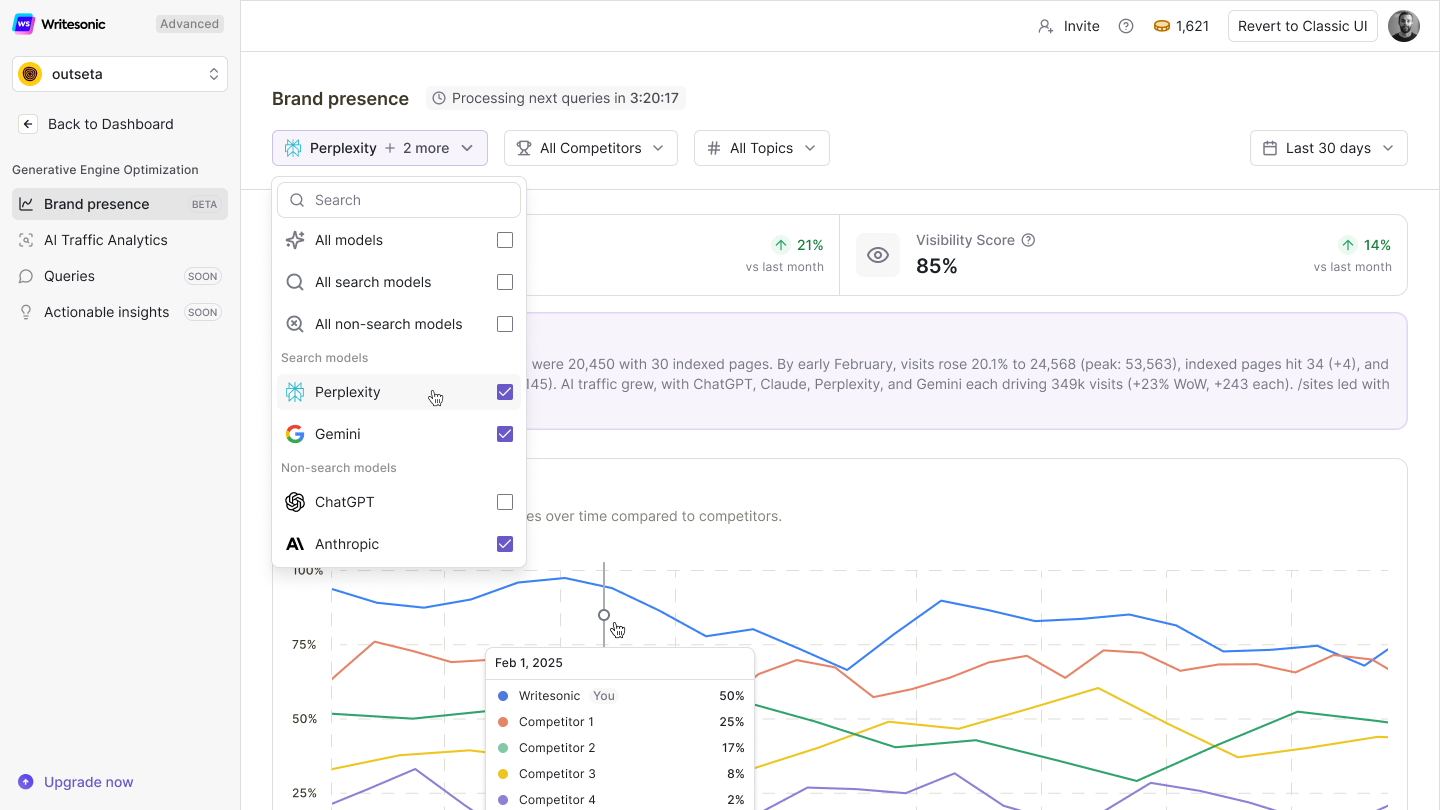Image resolution: width=1440 pixels, height=810 pixels.
Task: Enable the ChatGPT checkbox
Action: click(x=505, y=502)
